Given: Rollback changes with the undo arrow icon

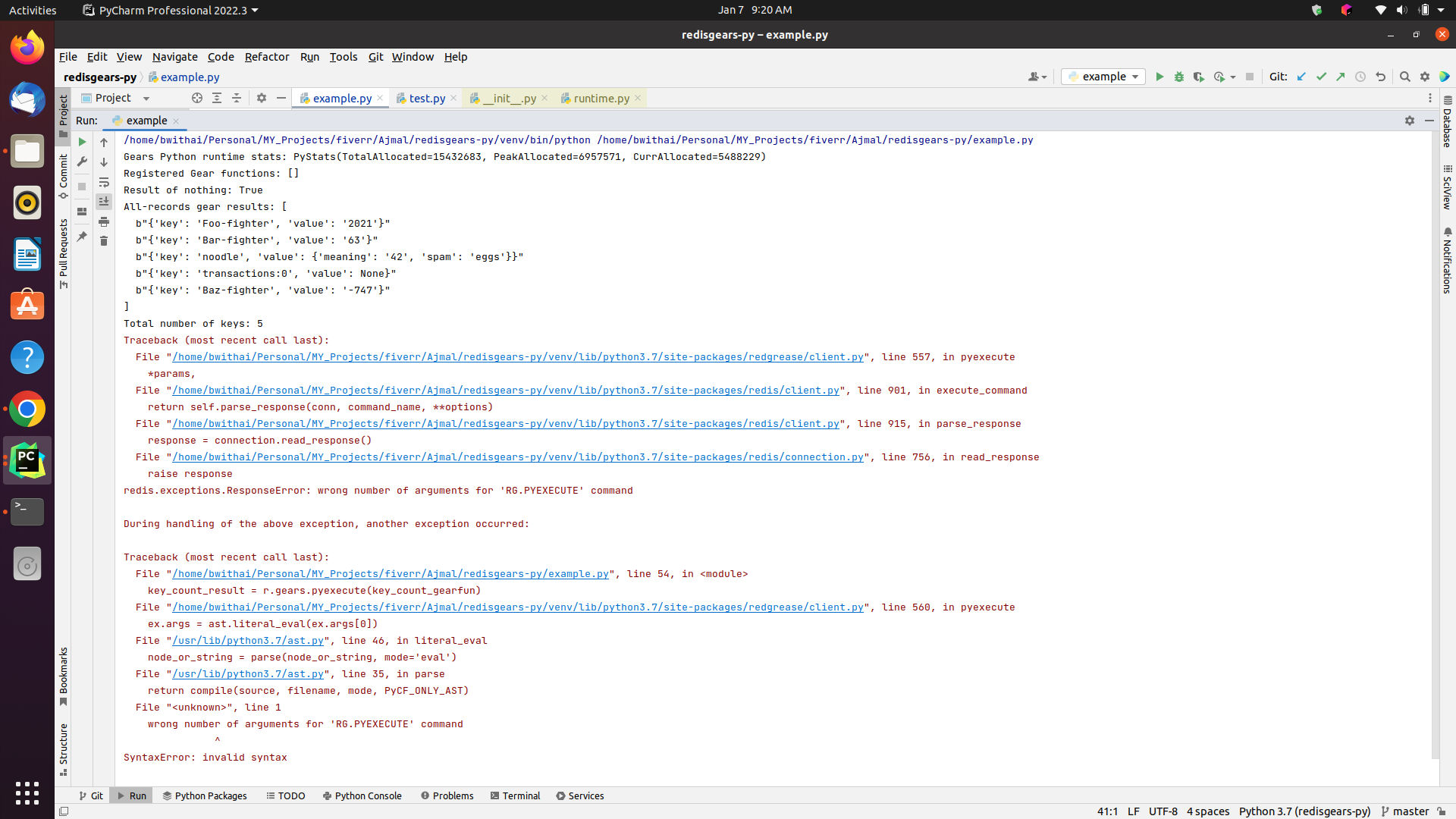Looking at the screenshot, I should tap(1380, 77).
